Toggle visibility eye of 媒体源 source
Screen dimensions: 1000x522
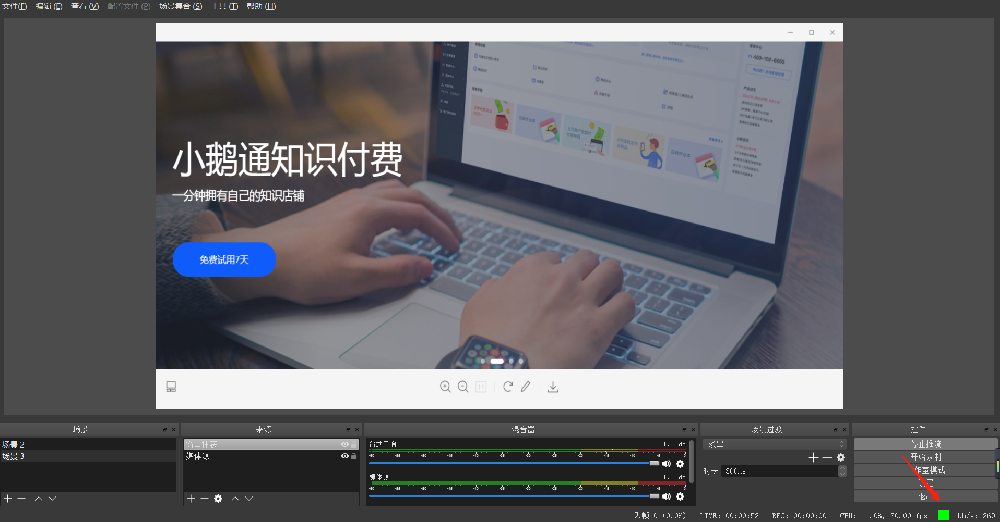(344, 456)
